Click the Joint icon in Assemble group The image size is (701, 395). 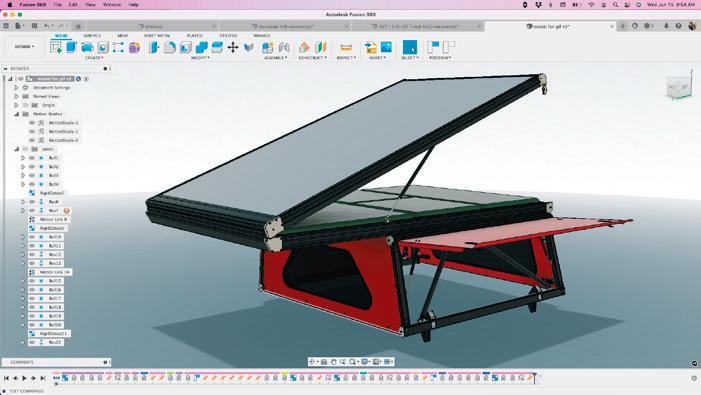[284, 47]
